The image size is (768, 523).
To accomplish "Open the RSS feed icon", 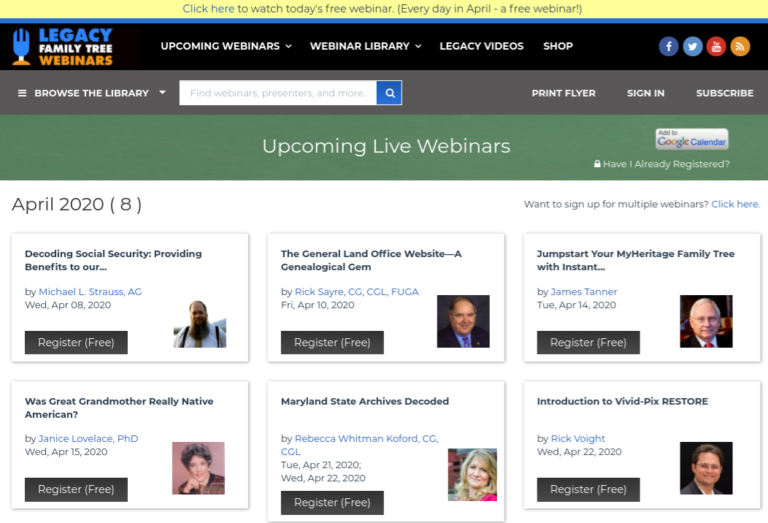I will pos(740,46).
